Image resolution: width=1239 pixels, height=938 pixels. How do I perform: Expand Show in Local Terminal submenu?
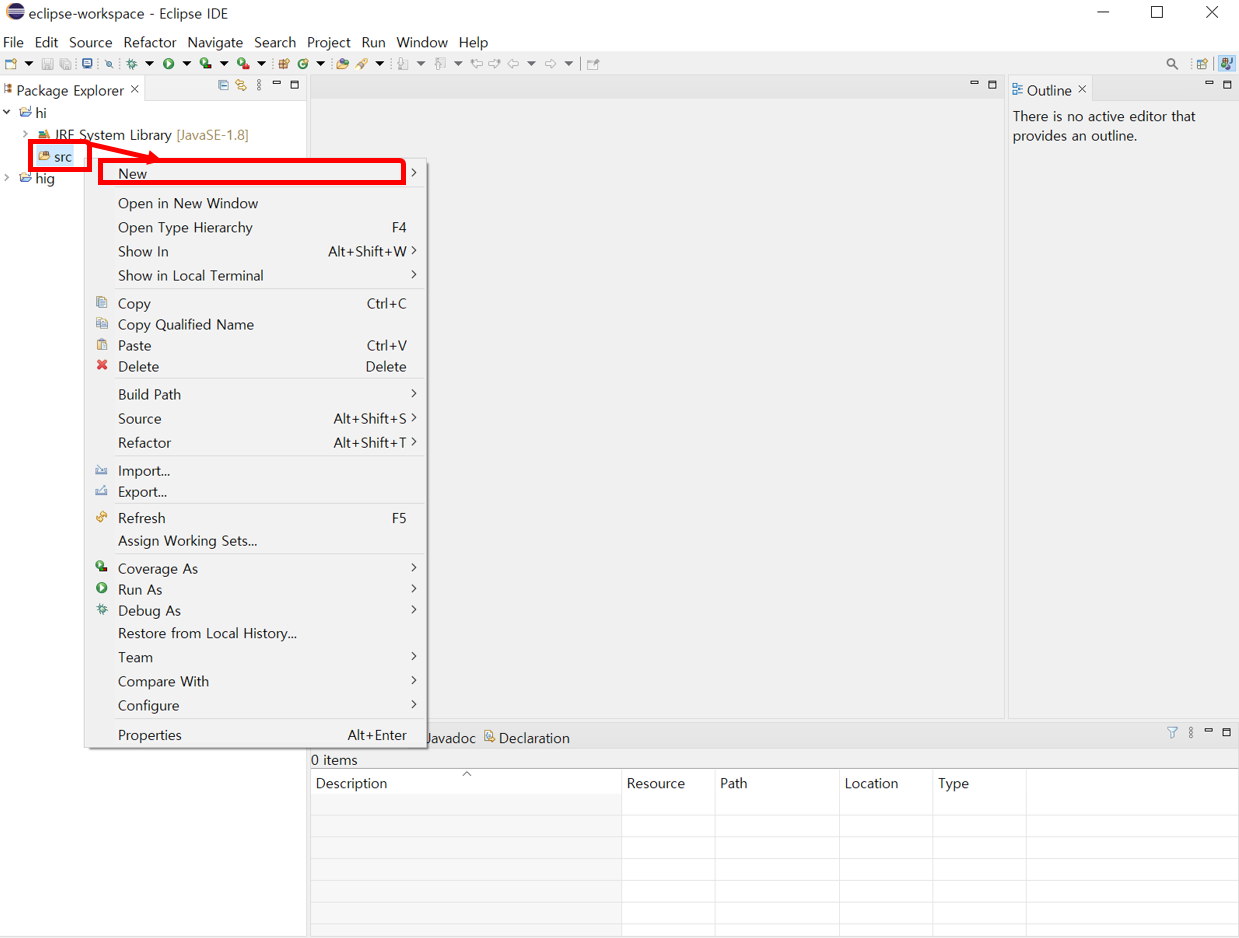point(254,275)
